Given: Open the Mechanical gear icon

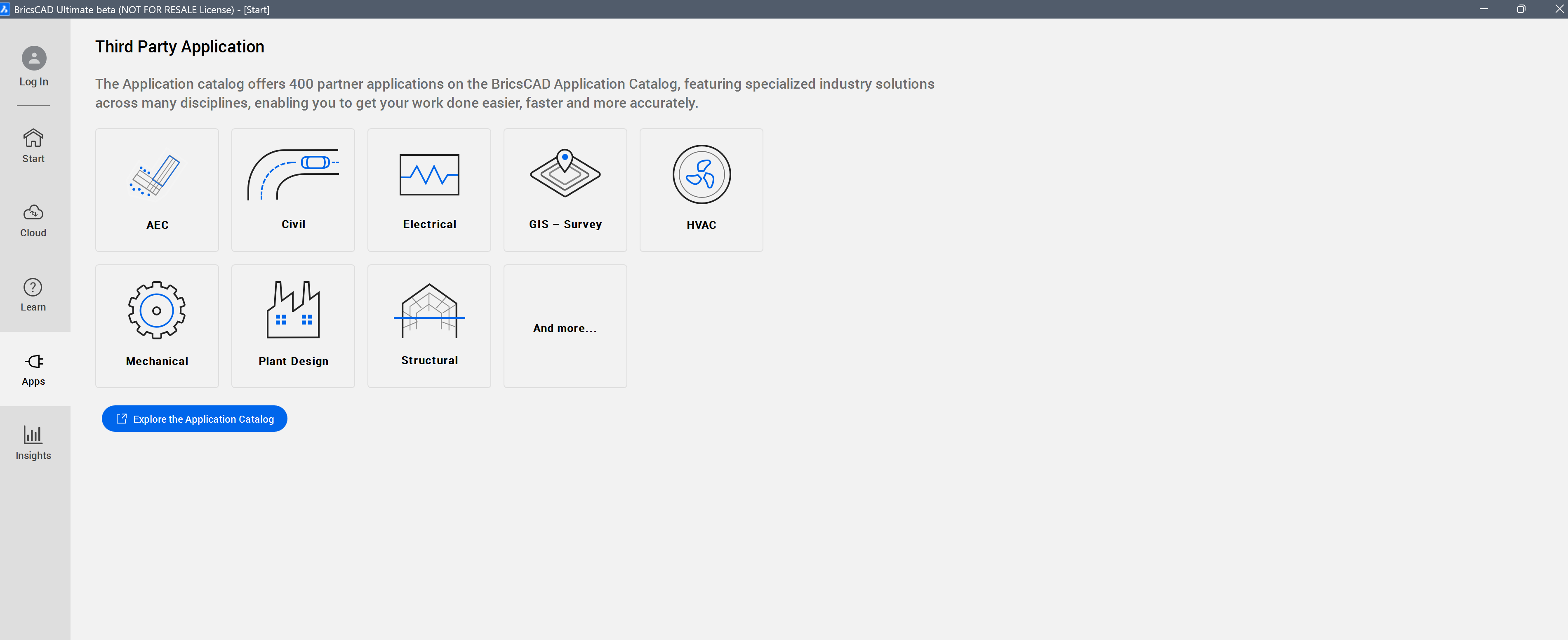Looking at the screenshot, I should click(x=157, y=310).
